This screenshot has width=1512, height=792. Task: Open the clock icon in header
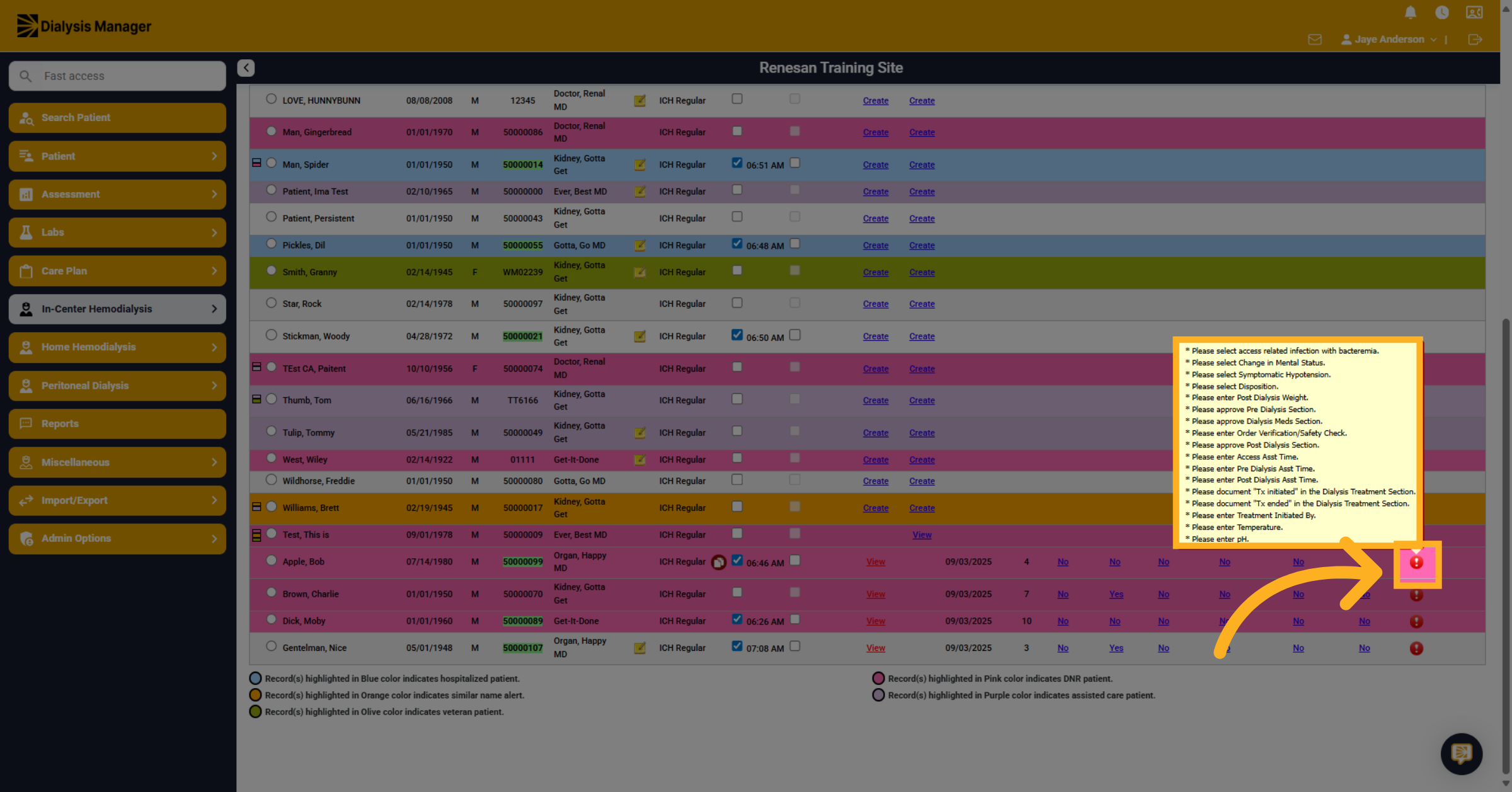(1441, 13)
